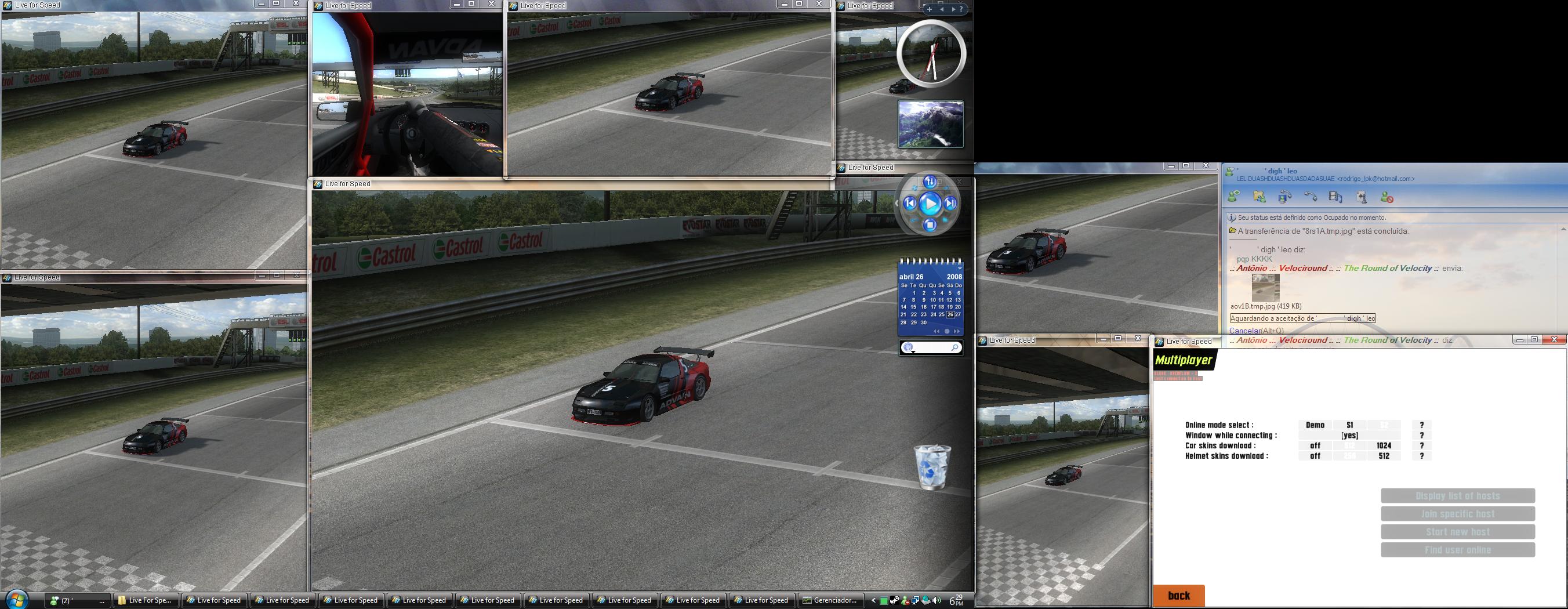Click Find user online button
The height and width of the screenshot is (609, 1568).
tap(1458, 550)
